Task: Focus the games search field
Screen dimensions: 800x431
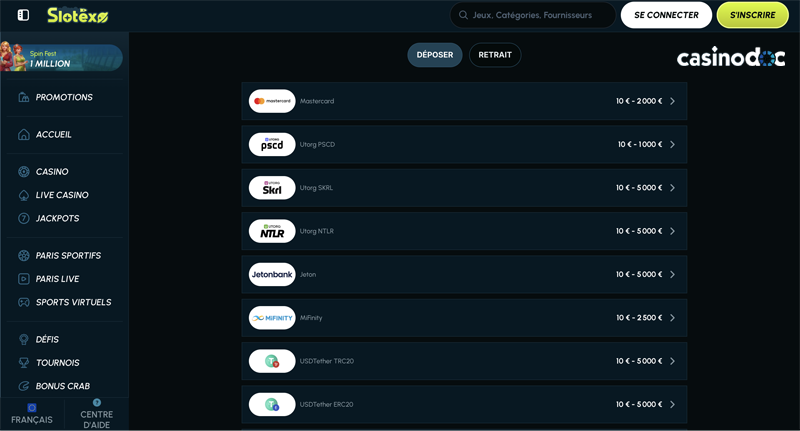Action: click(532, 15)
